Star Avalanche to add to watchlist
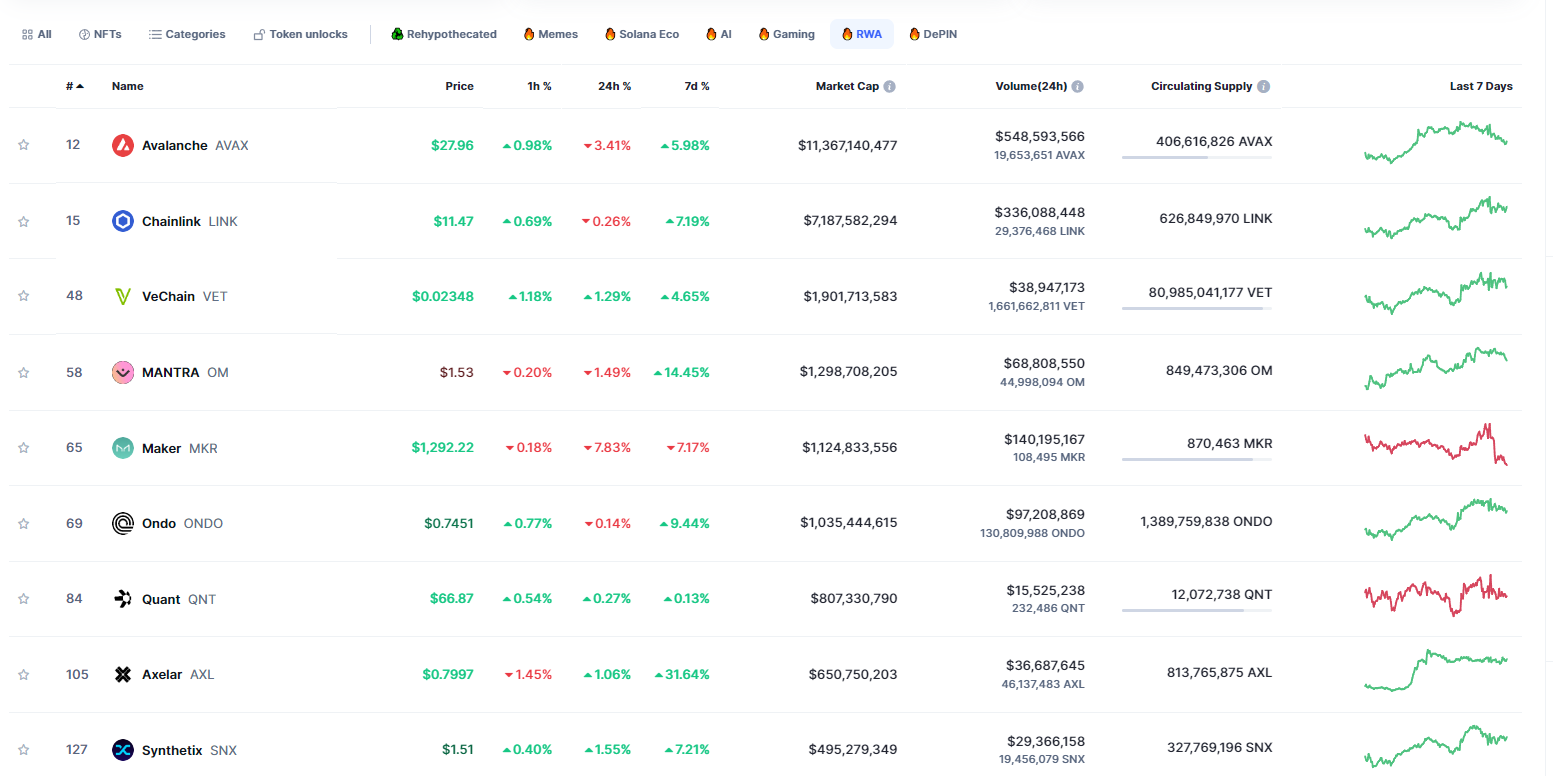Image resolution: width=1553 pixels, height=776 pixels. click(x=23, y=145)
